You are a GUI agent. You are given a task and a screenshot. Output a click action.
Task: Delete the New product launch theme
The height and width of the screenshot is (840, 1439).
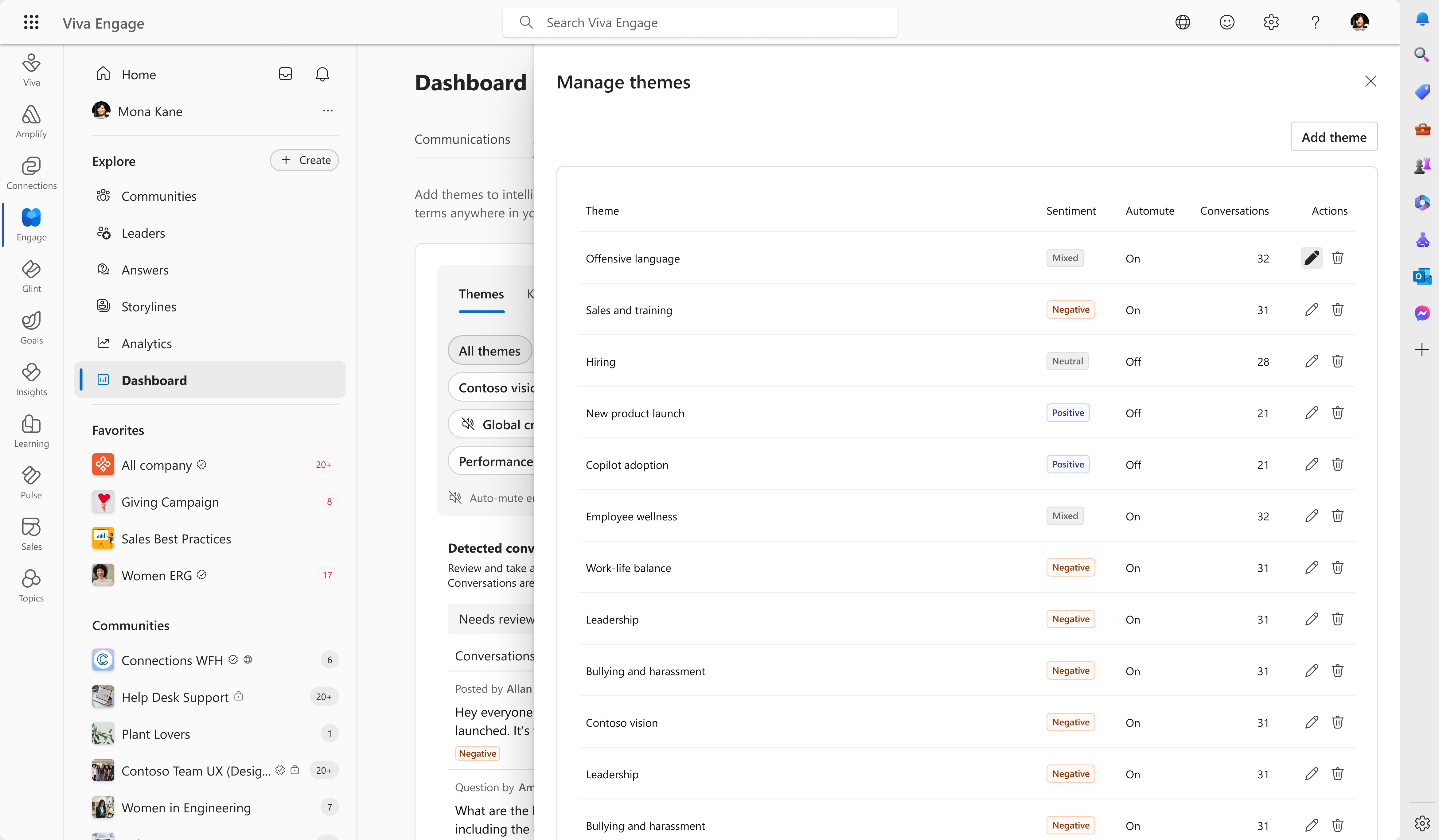click(1337, 412)
